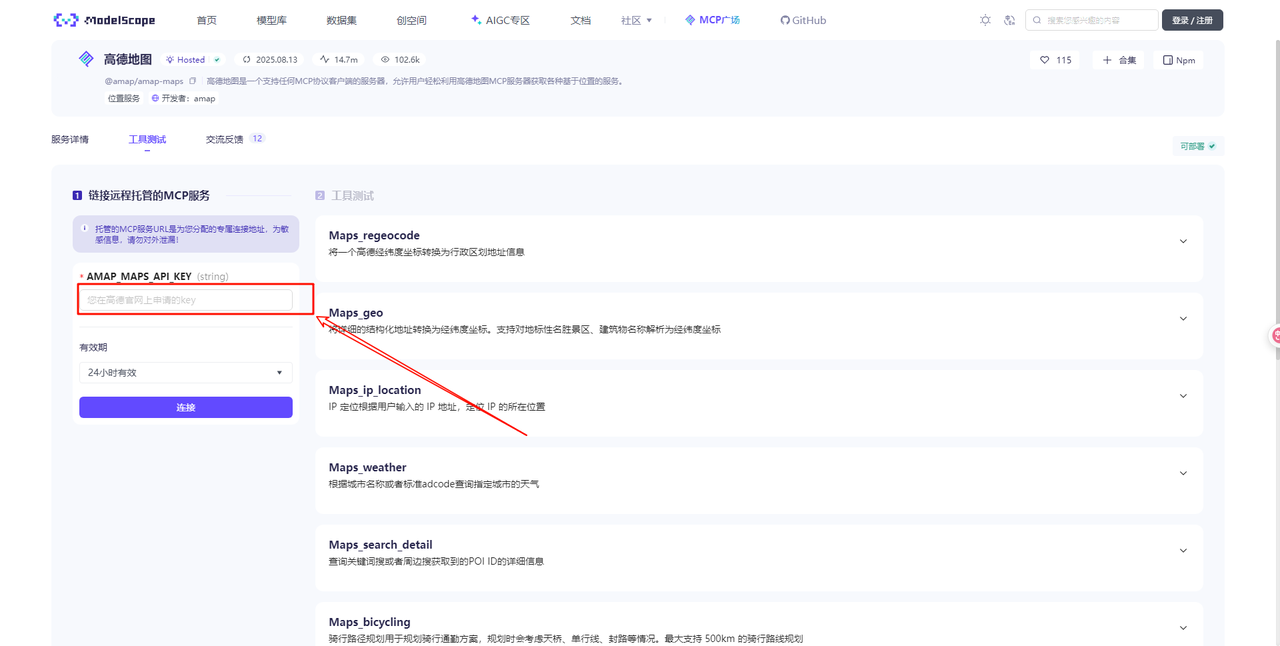Open the 24小时有效 validity dropdown
Image resolution: width=1280 pixels, height=646 pixels.
tap(186, 372)
